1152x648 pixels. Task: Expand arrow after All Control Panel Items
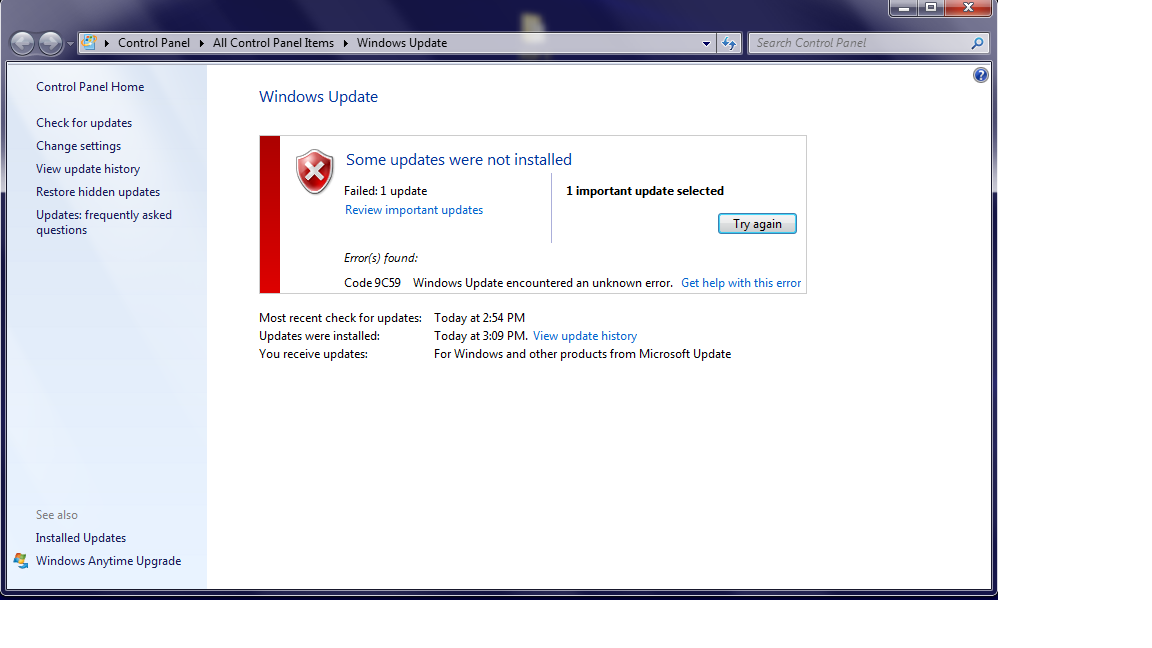(345, 43)
